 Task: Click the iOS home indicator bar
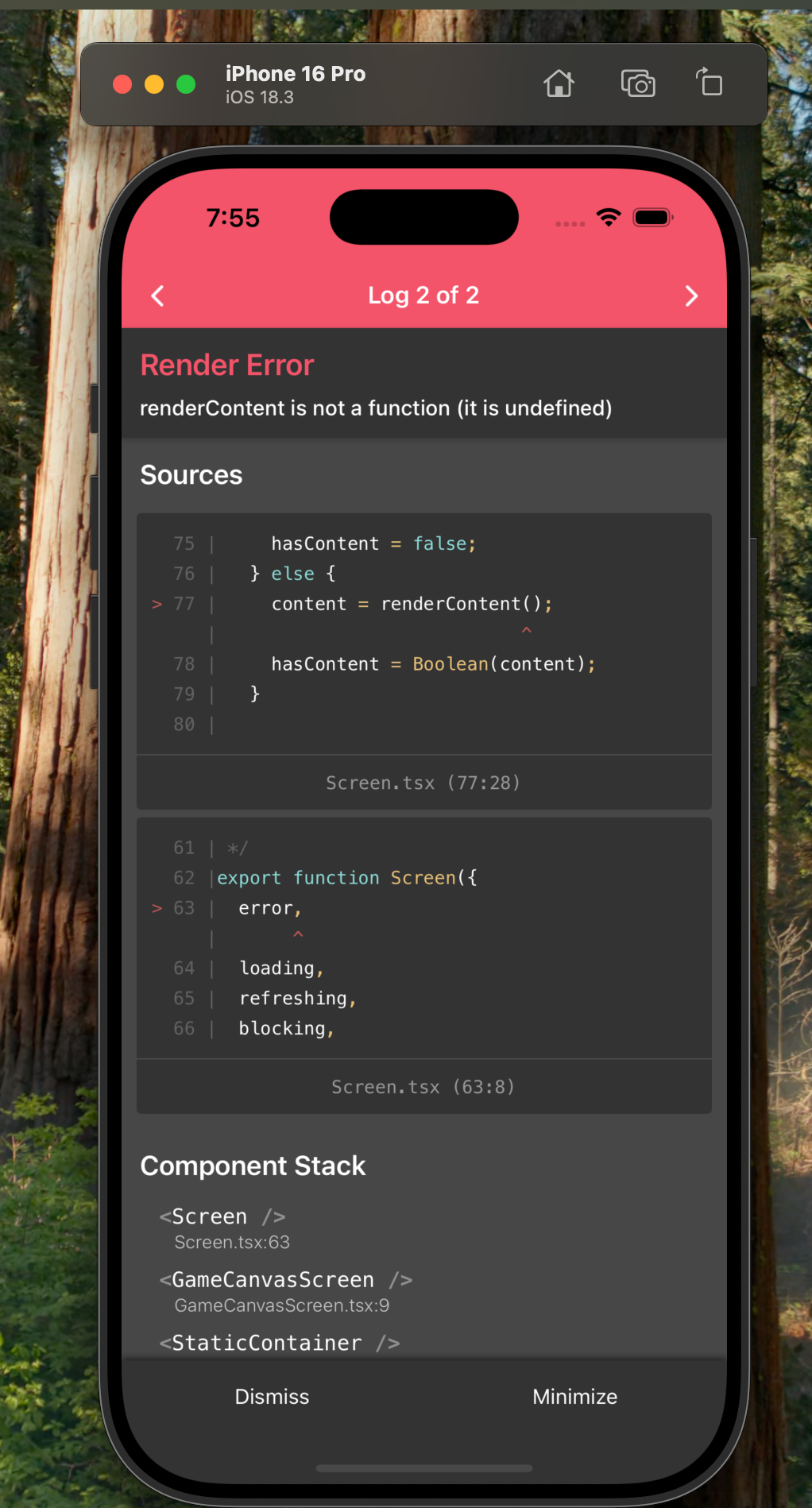423,1468
